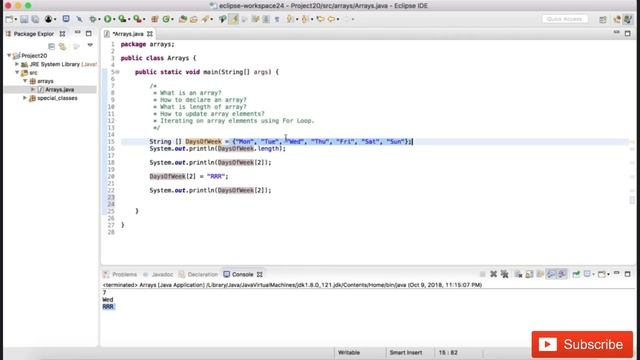This screenshot has height=360, width=640.
Task: Minimize the Package Explorer panel
Action: (77, 33)
